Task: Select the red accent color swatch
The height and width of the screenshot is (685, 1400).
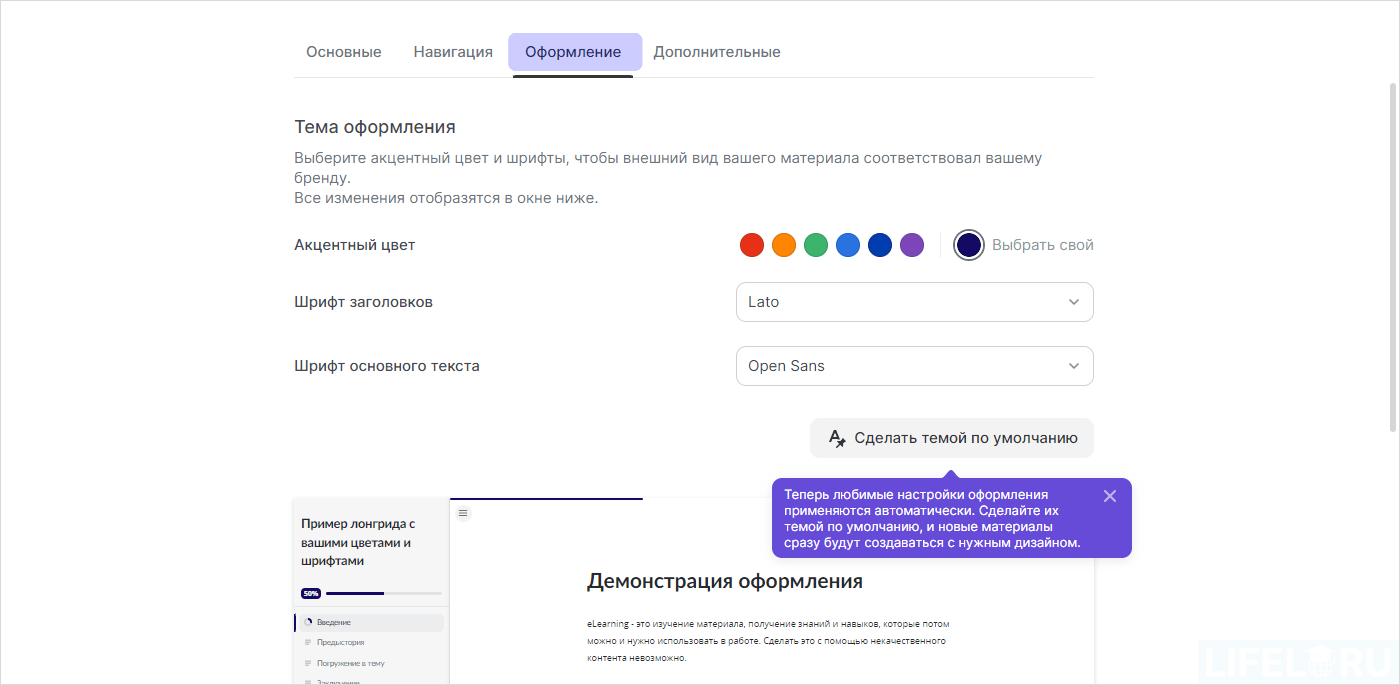Action: click(x=752, y=244)
